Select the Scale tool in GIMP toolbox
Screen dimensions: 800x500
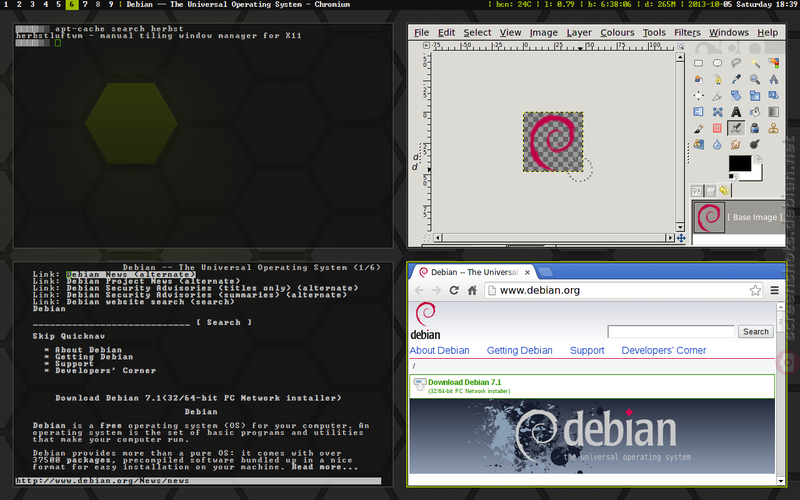755,95
